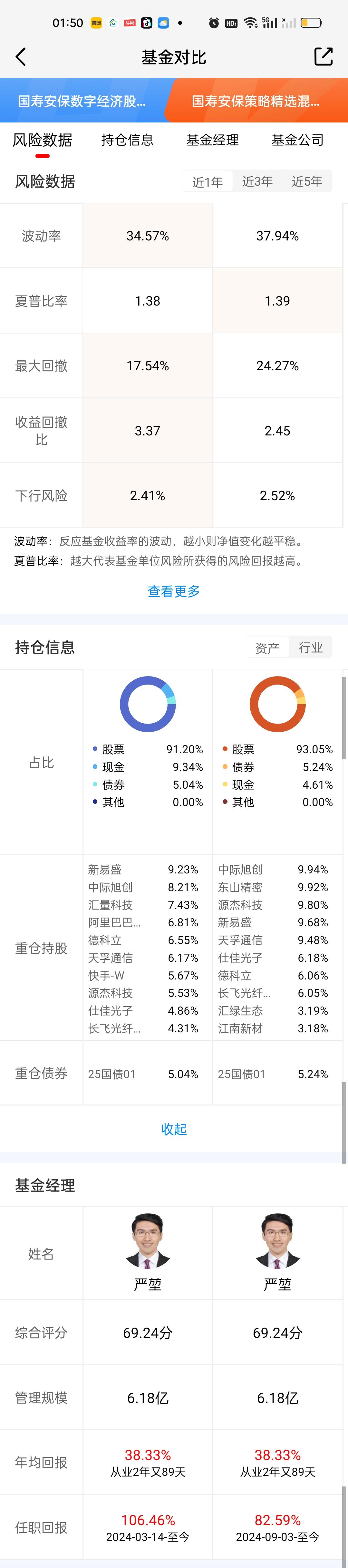Tap the battery indicator icon
This screenshot has height=1568, width=348.
pos(311,23)
